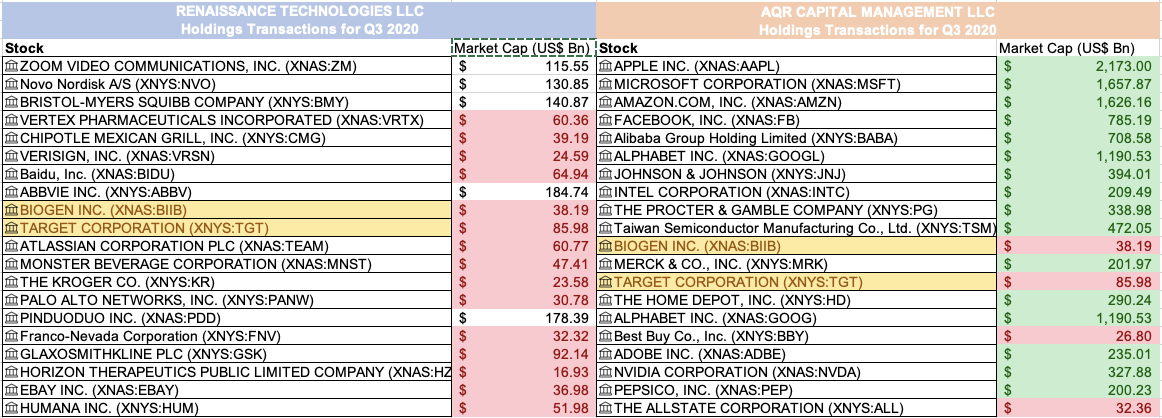Image resolution: width=1162 pixels, height=418 pixels.
Task: Click stock icon for ATLASSIAN CORPORATION PLC
Action: coord(11,246)
